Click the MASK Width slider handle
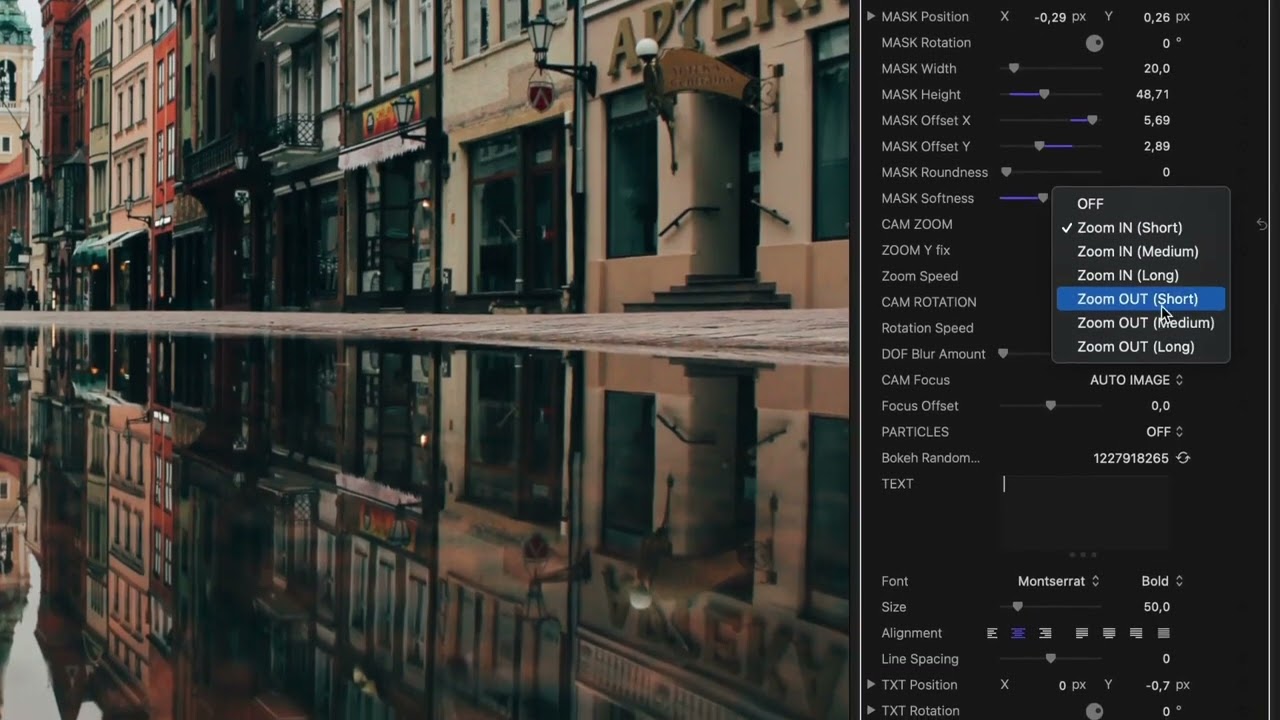The height and width of the screenshot is (720, 1280). click(1014, 69)
